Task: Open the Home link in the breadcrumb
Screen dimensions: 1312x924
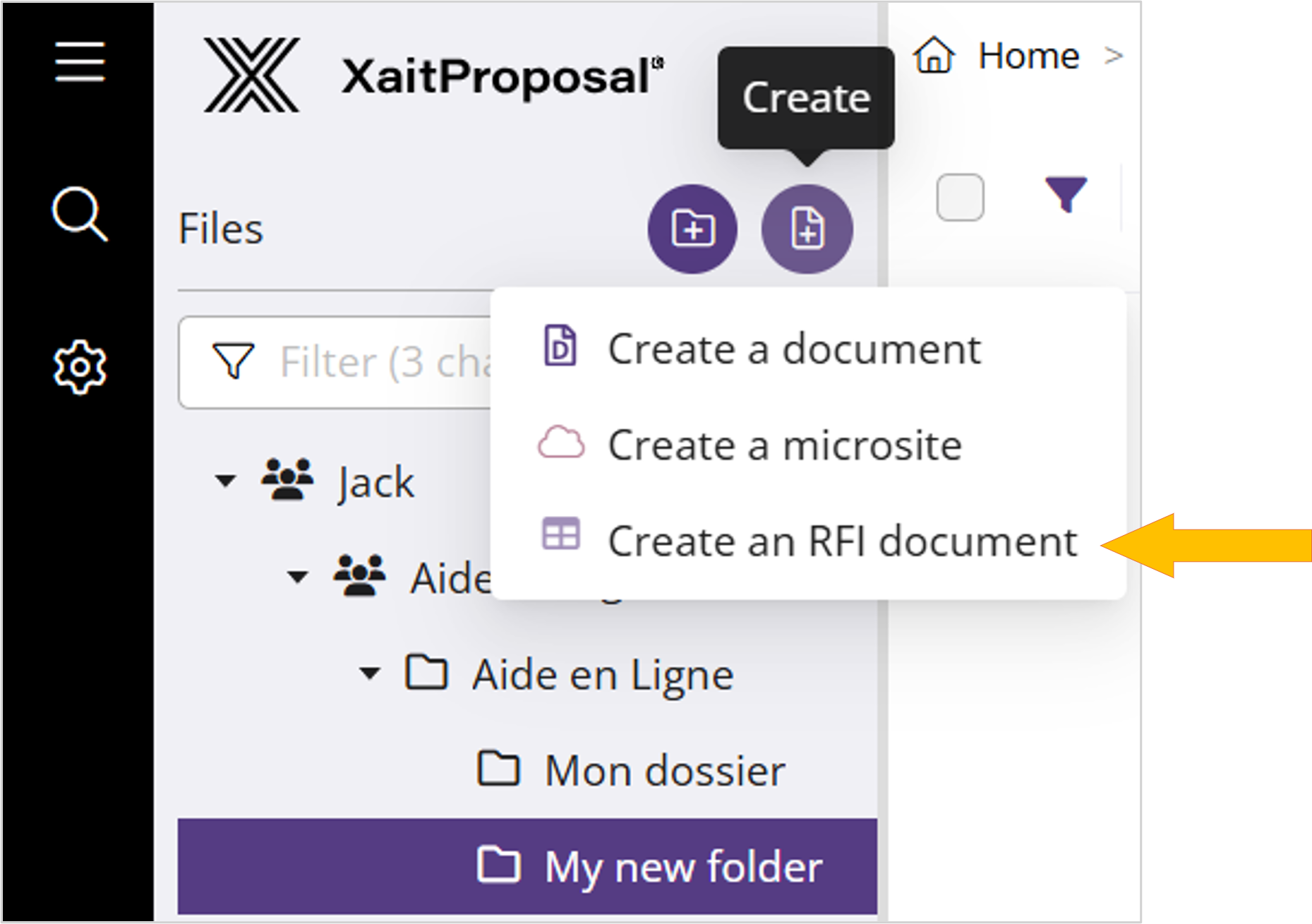Action: pos(1030,56)
